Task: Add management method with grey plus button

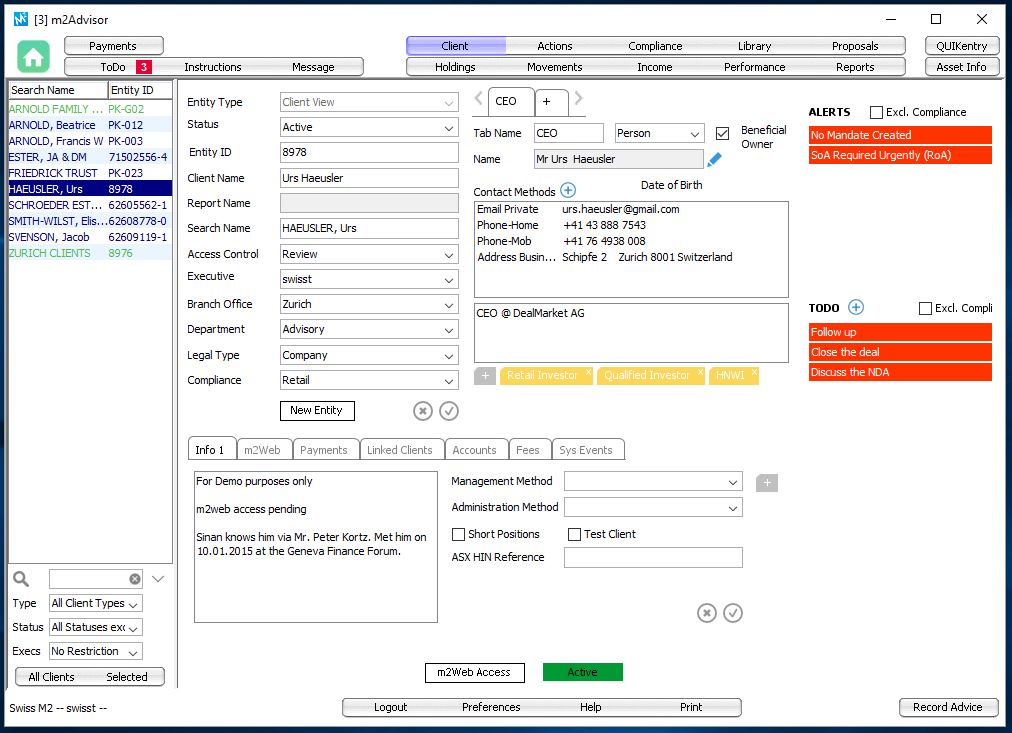Action: pos(767,483)
